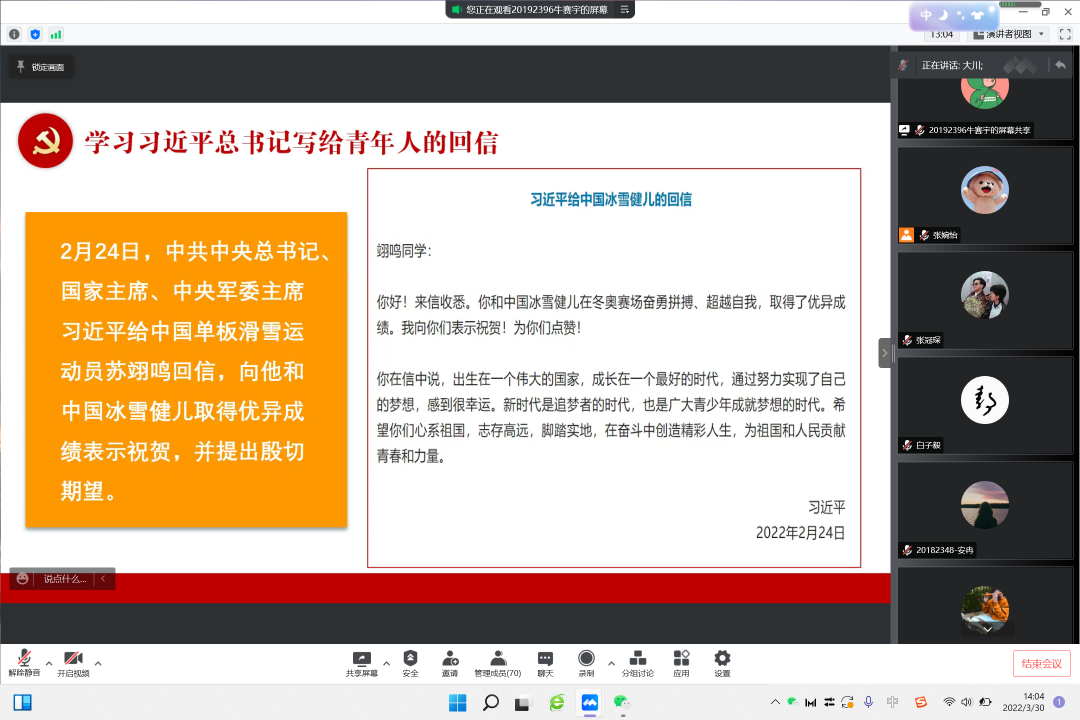Image resolution: width=1080 pixels, height=720 pixels.
Task: Open Tencent Meeting taskbar icon
Action: pos(590,703)
